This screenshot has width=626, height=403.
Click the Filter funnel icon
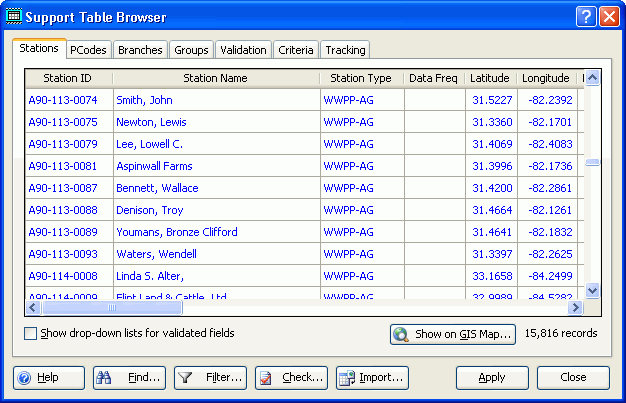(186, 378)
